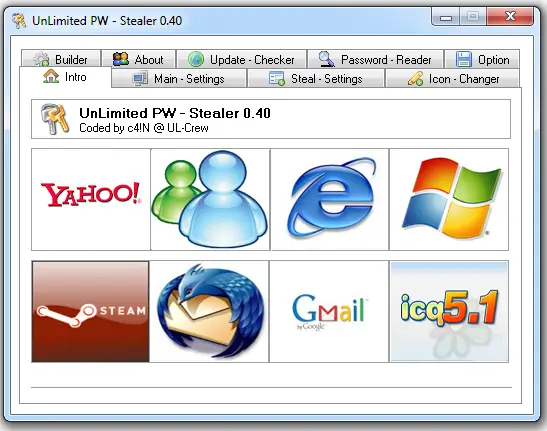Click the Gmail by Google logo
The image size is (547, 431).
click(329, 312)
